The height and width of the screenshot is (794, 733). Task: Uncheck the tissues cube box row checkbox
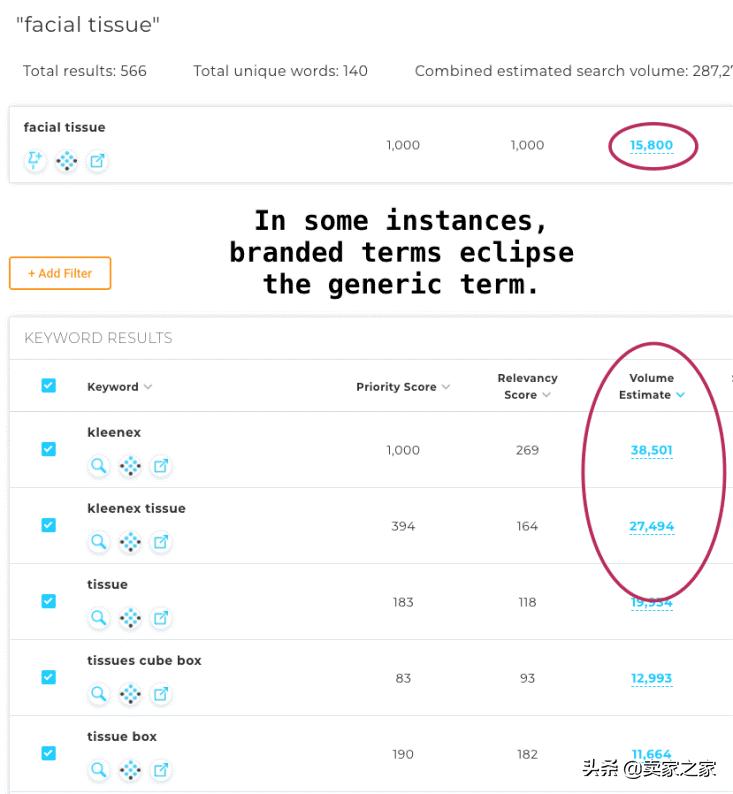(48, 677)
